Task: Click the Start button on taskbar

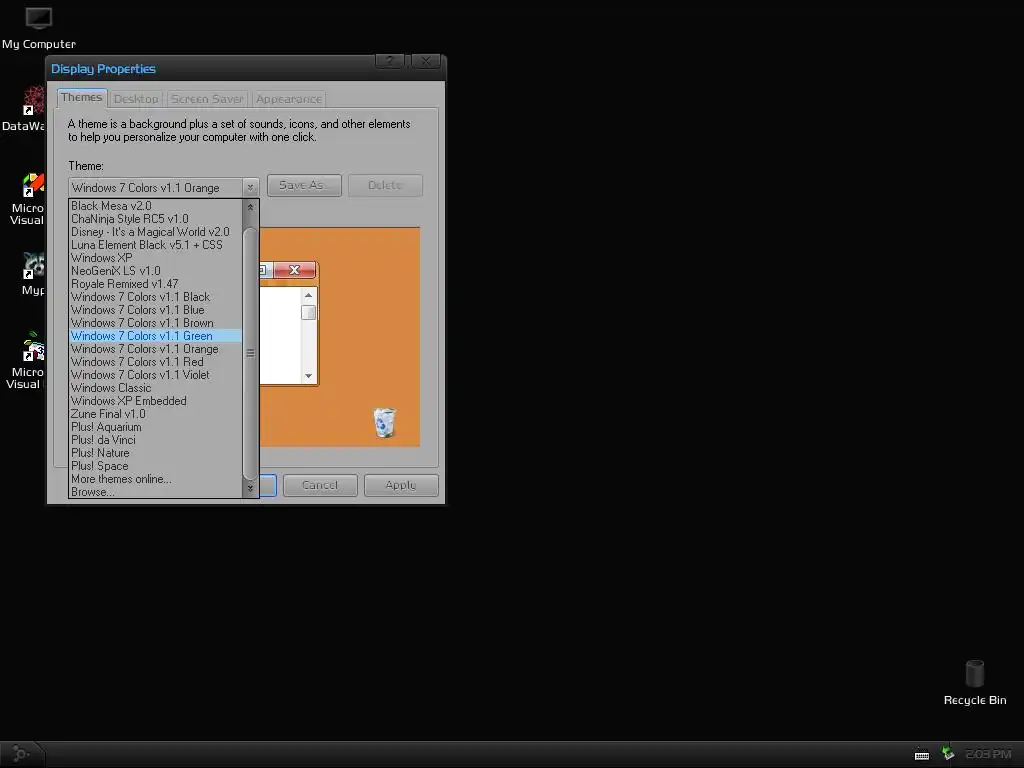Action: coord(21,754)
